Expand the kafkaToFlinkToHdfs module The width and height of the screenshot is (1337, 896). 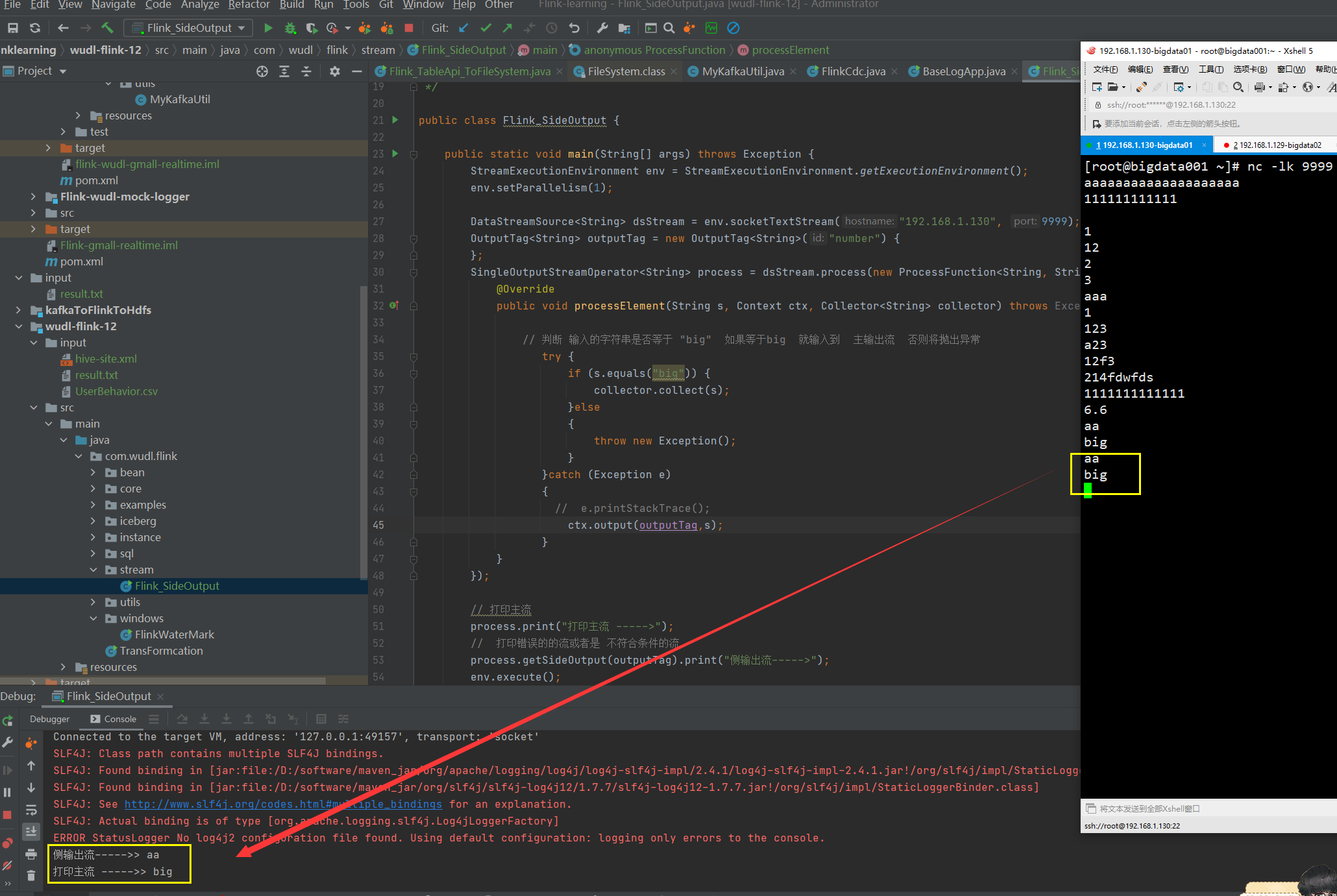click(x=18, y=310)
